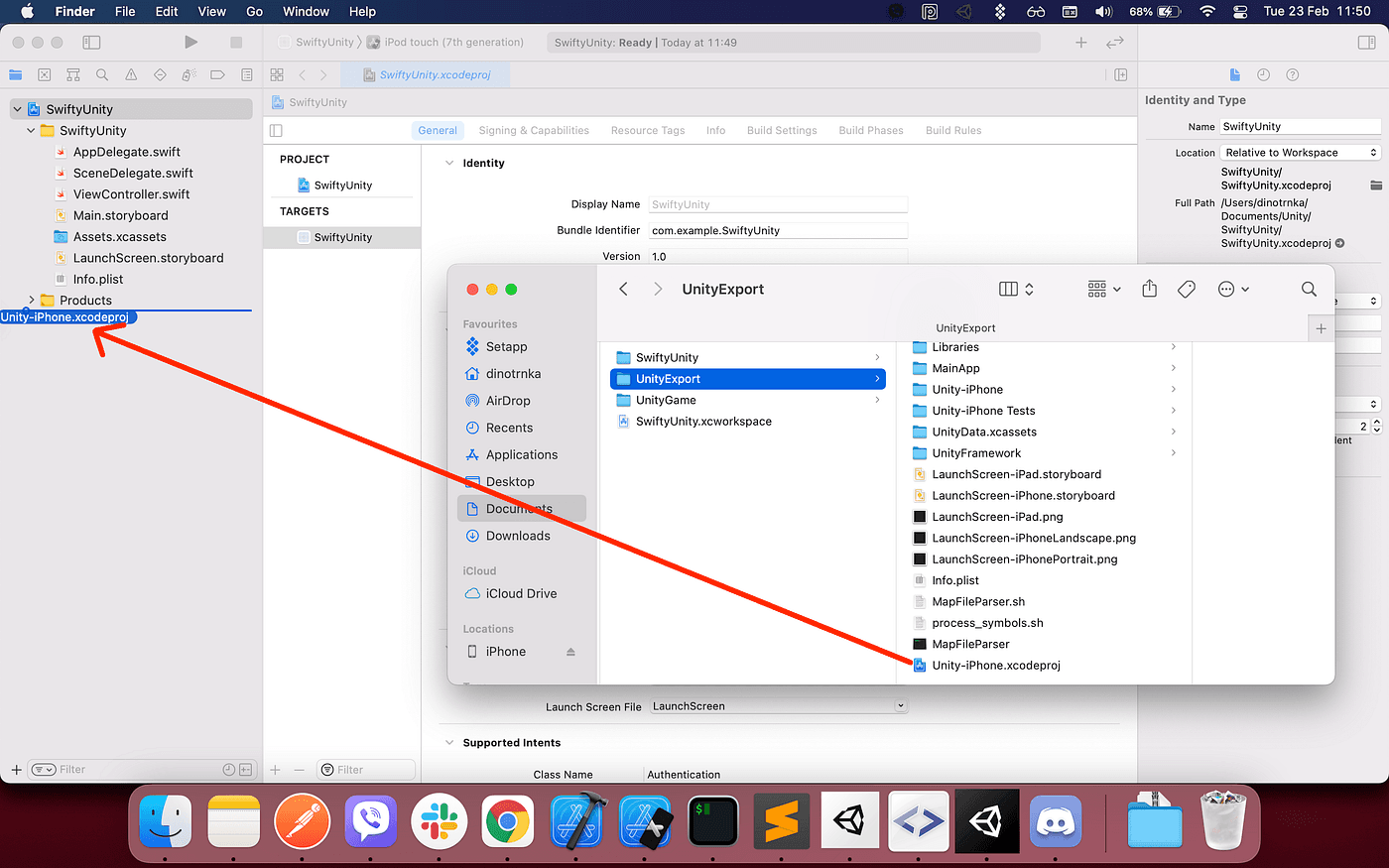Click the Bundle Identifier field
The width and height of the screenshot is (1389, 868).
[779, 230]
